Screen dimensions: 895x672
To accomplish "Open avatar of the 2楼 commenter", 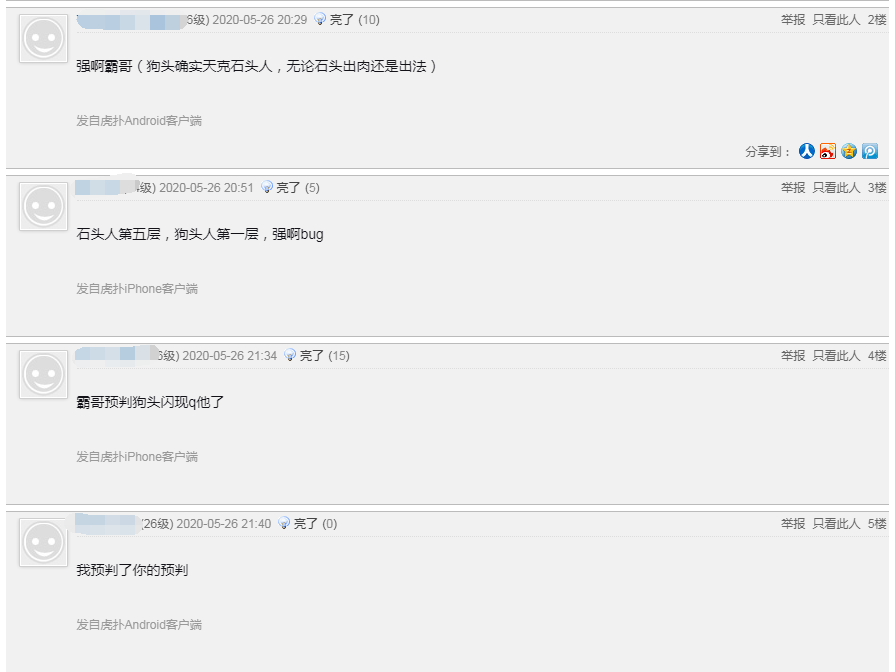I will 43,38.
